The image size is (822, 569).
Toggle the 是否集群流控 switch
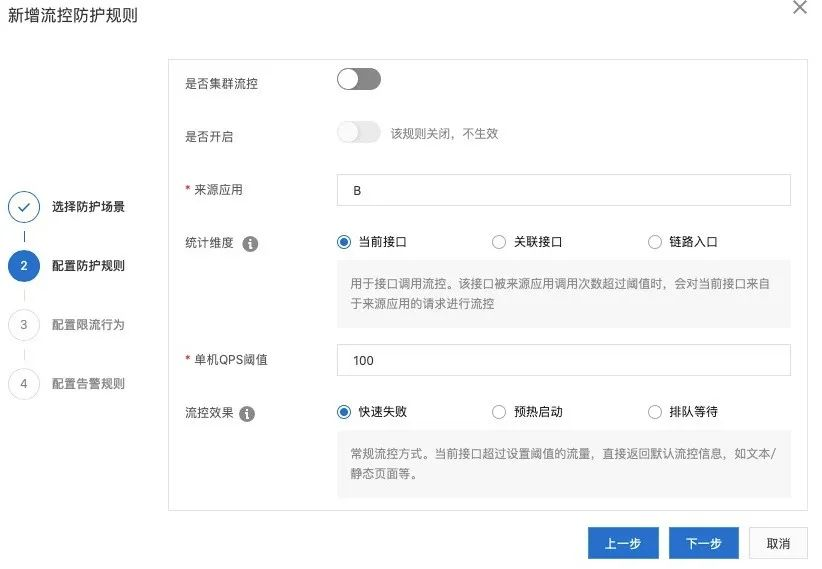[x=359, y=80]
